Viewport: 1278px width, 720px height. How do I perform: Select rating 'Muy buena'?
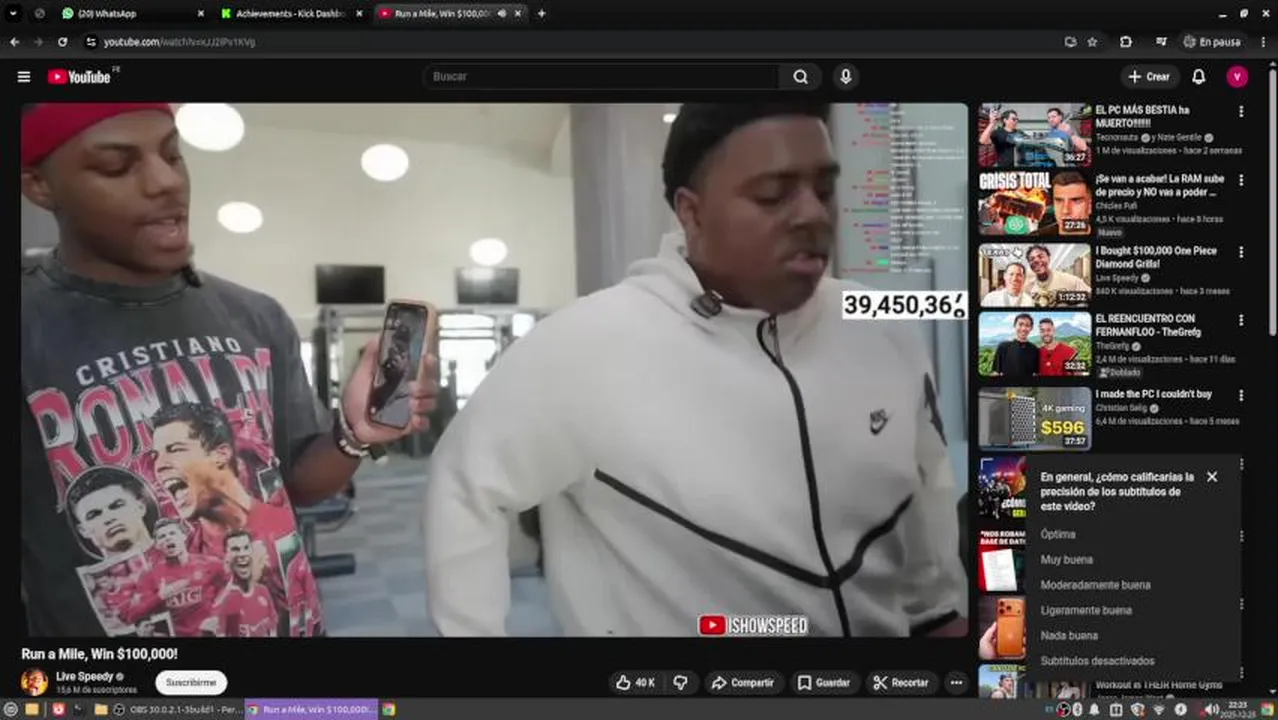click(x=1066, y=560)
